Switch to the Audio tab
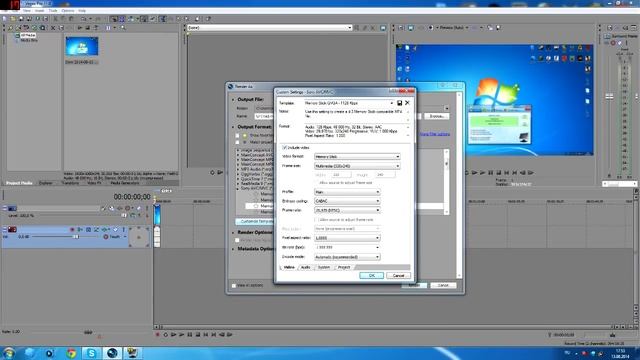 point(305,267)
